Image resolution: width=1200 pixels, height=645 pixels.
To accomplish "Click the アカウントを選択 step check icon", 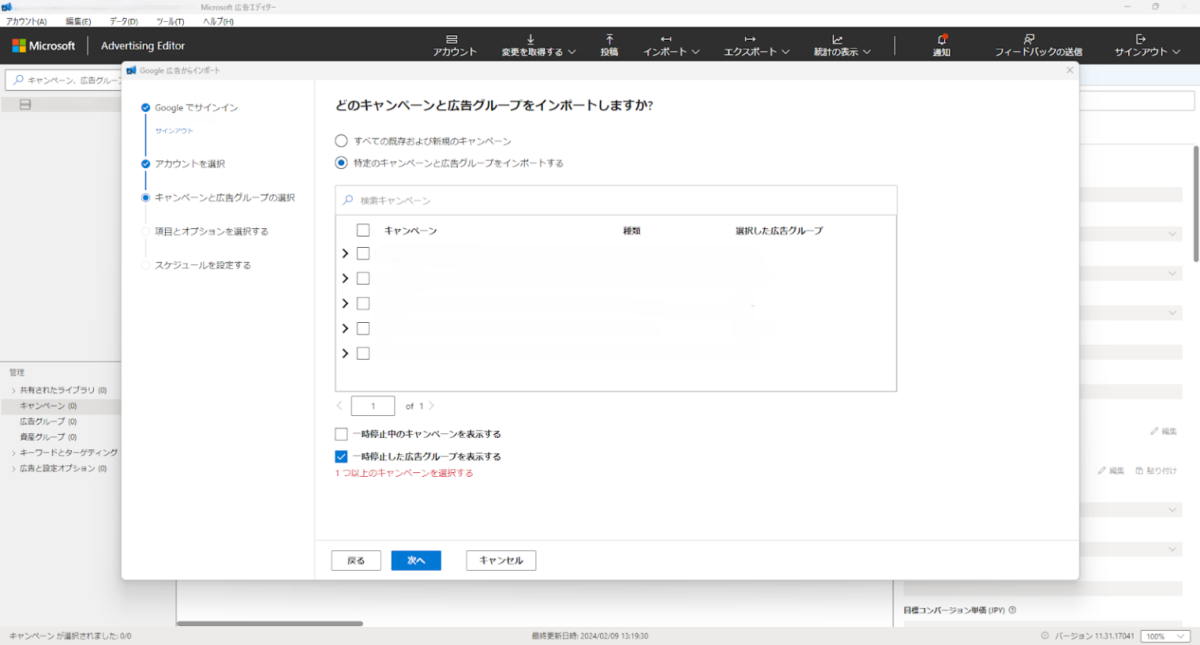I will click(x=146, y=163).
